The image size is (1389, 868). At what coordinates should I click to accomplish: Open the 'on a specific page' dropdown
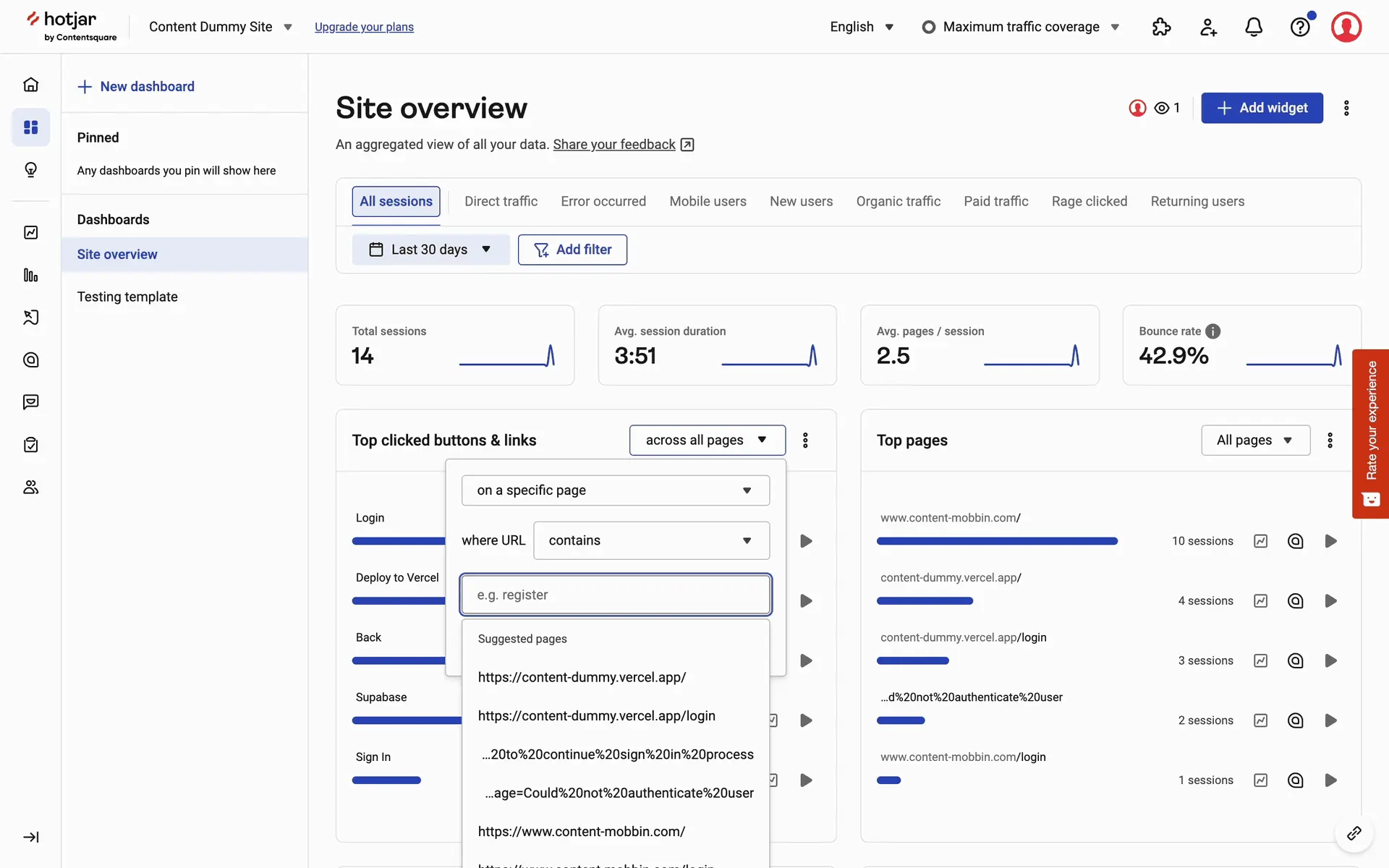tap(615, 490)
